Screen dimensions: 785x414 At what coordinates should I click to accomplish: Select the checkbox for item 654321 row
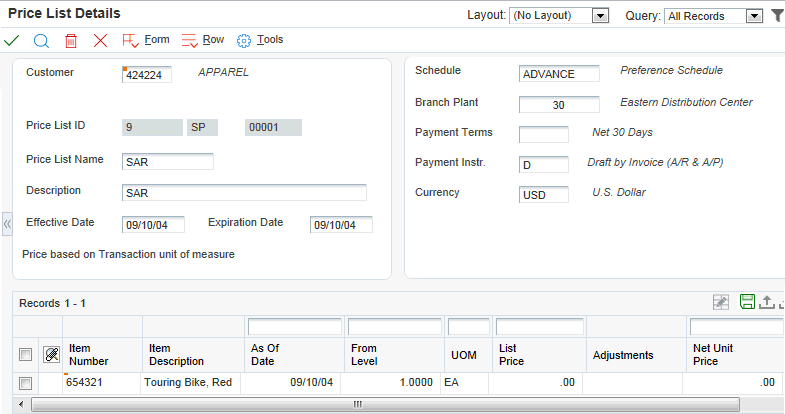pos(25,383)
